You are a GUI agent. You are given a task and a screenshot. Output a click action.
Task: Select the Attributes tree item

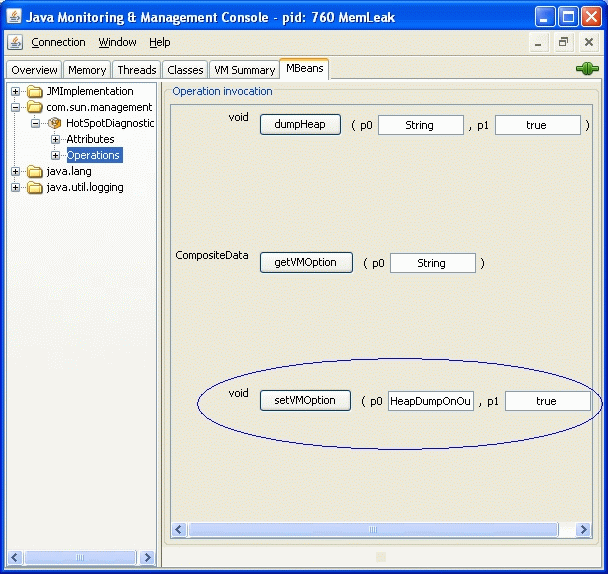coord(90,139)
